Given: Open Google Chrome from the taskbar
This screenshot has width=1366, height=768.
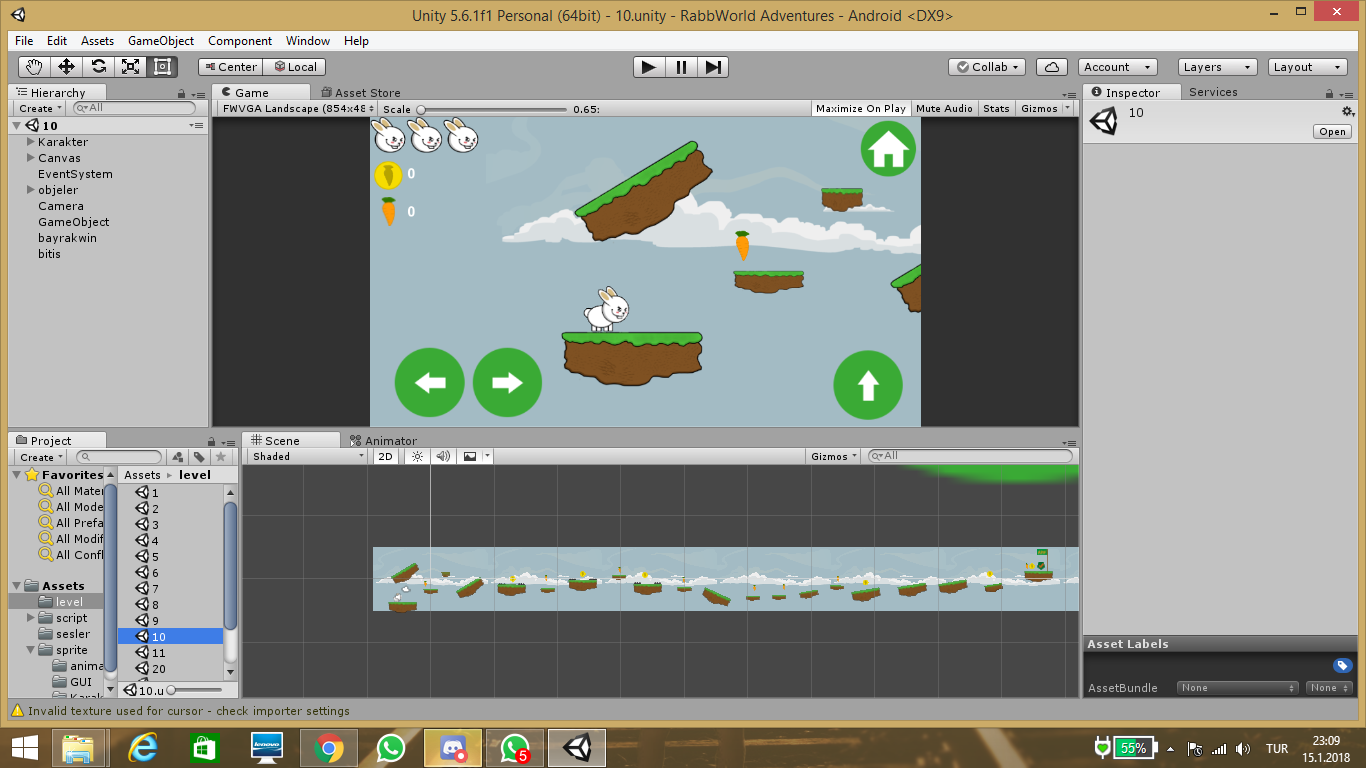Looking at the screenshot, I should [328, 748].
